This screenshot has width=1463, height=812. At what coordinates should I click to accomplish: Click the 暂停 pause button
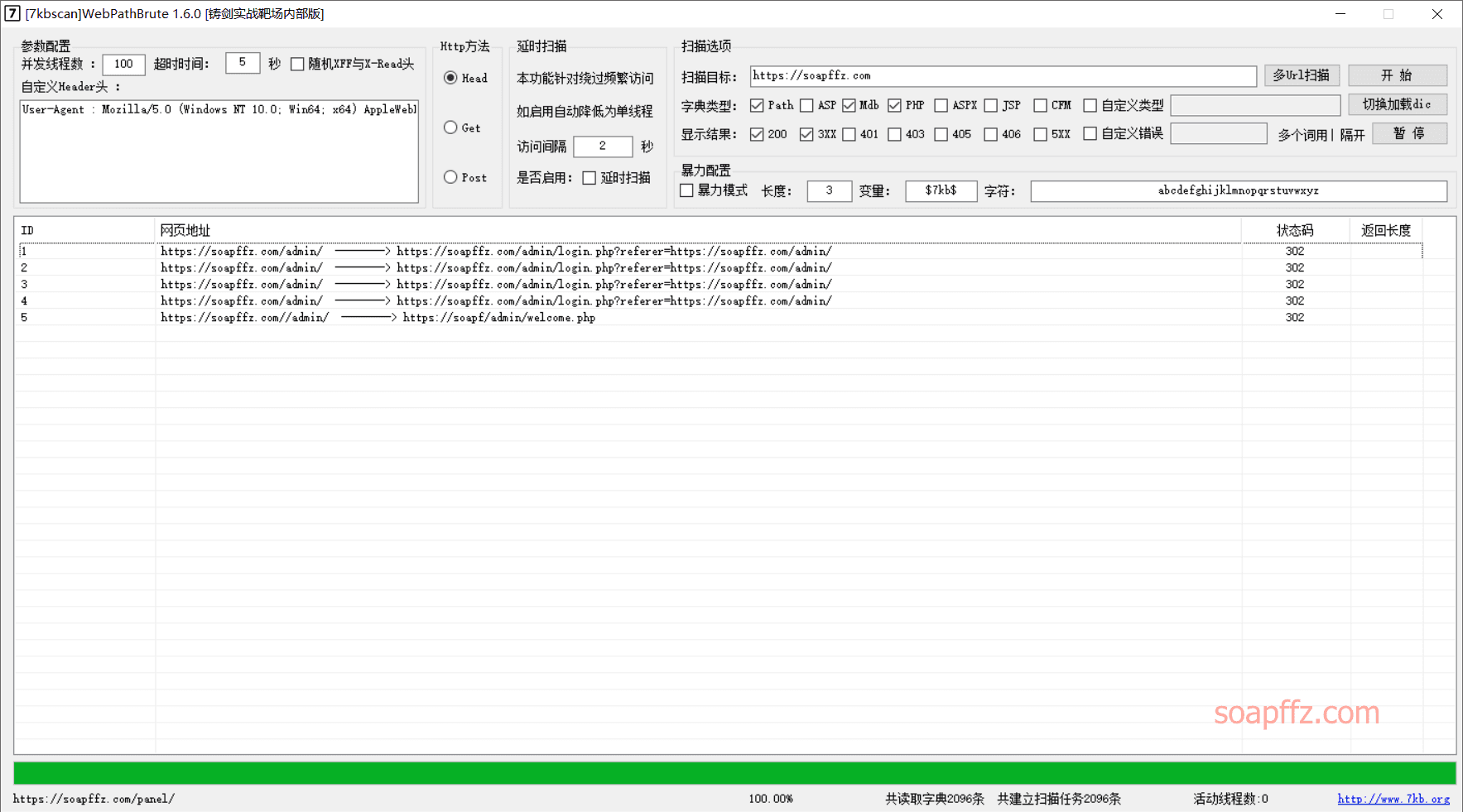click(1409, 133)
